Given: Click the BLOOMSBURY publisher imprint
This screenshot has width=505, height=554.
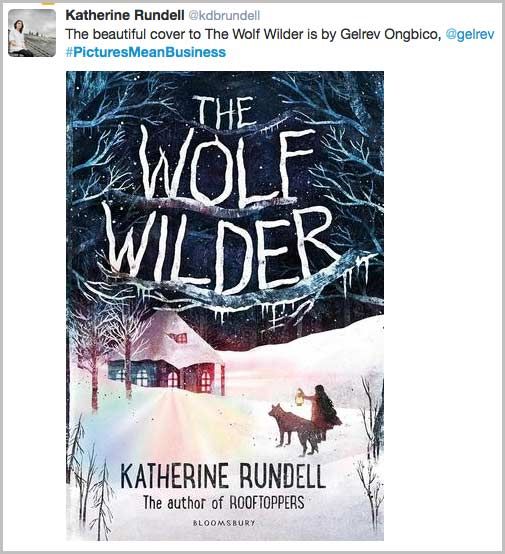Looking at the screenshot, I should 224,523.
